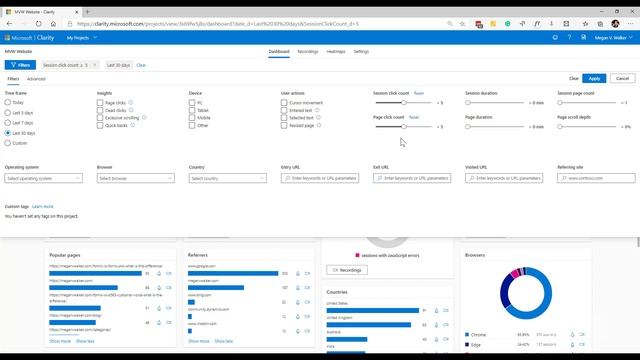Open recordings icon for top popular page
Screen dimensions: 640x360
pos(169,273)
